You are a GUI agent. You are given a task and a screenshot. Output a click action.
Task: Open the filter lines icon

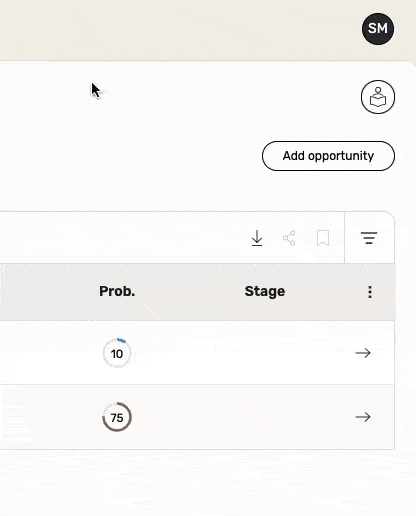click(x=369, y=238)
